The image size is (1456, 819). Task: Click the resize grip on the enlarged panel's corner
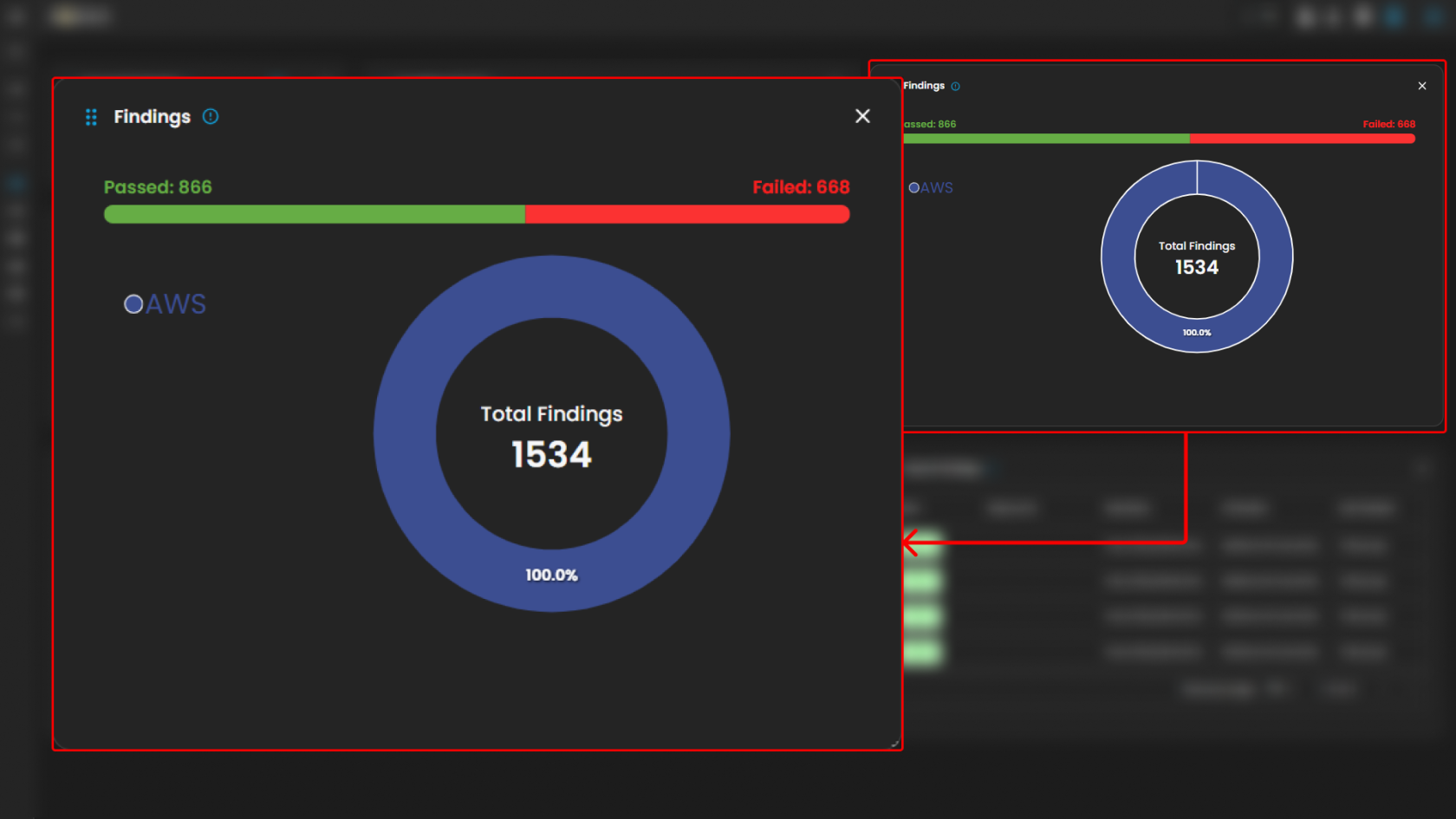[x=894, y=743]
